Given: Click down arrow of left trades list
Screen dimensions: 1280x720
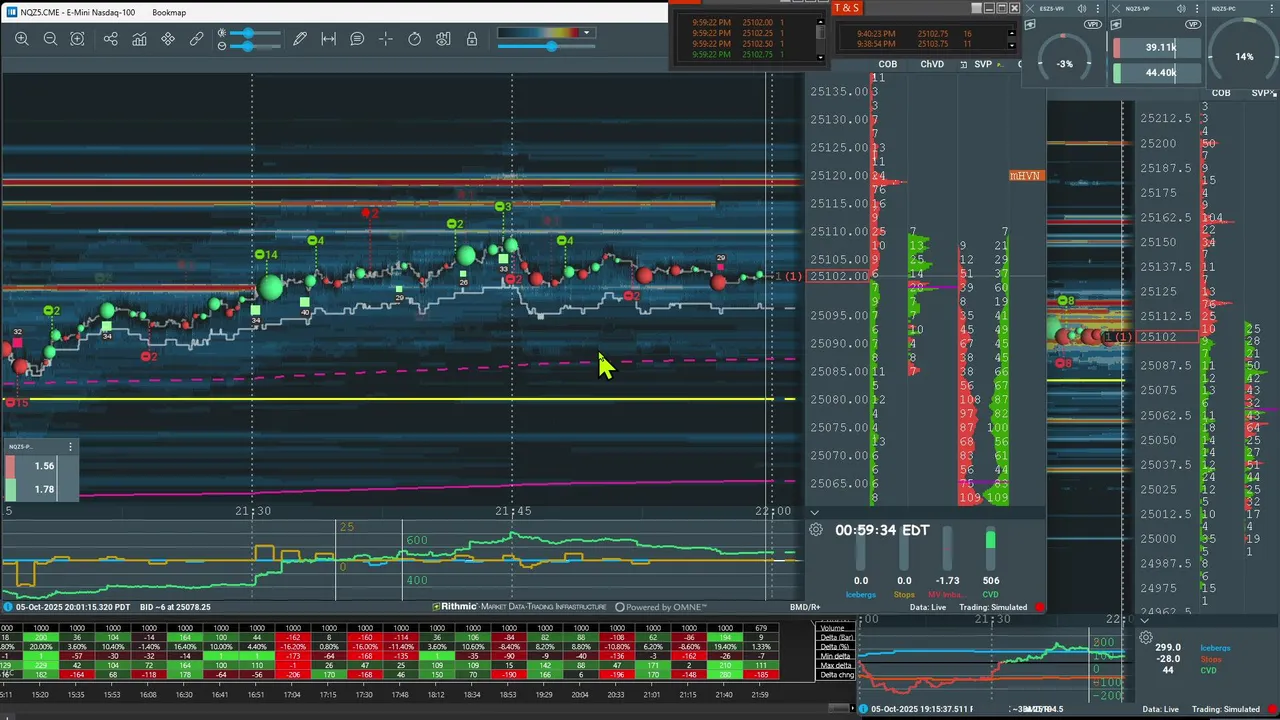Looking at the screenshot, I should coord(821,57).
